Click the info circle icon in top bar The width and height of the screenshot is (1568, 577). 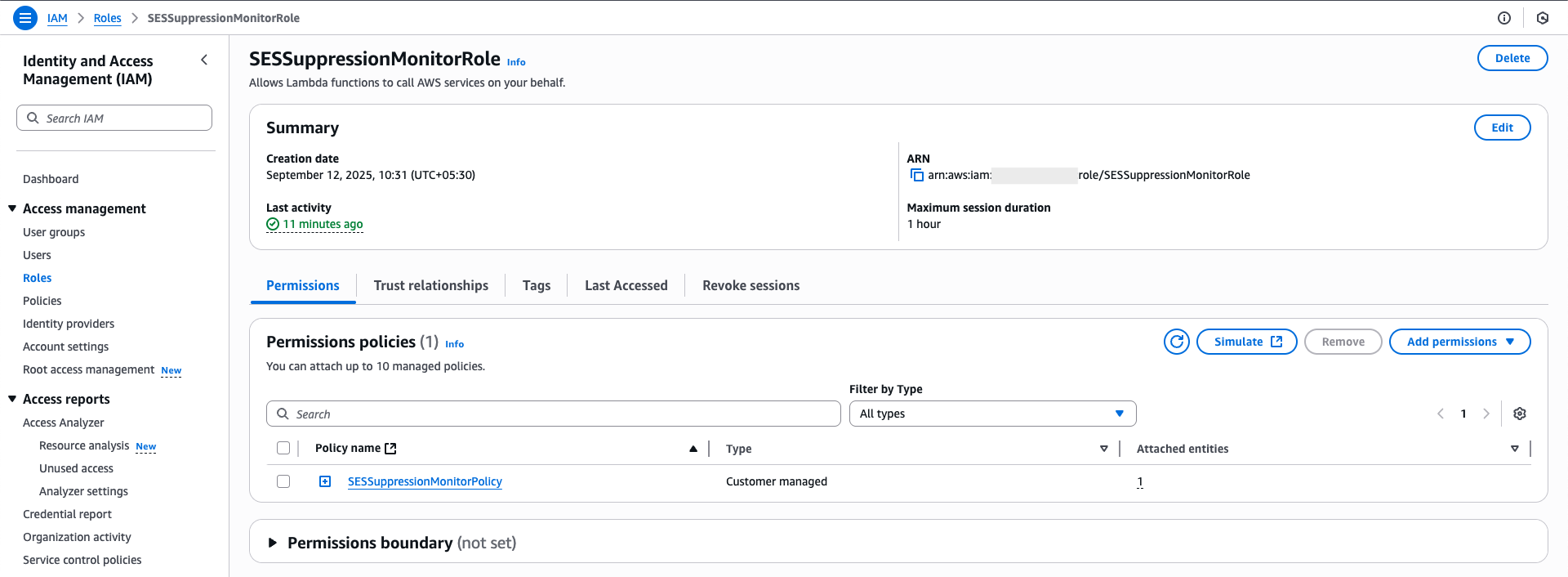(x=1504, y=18)
